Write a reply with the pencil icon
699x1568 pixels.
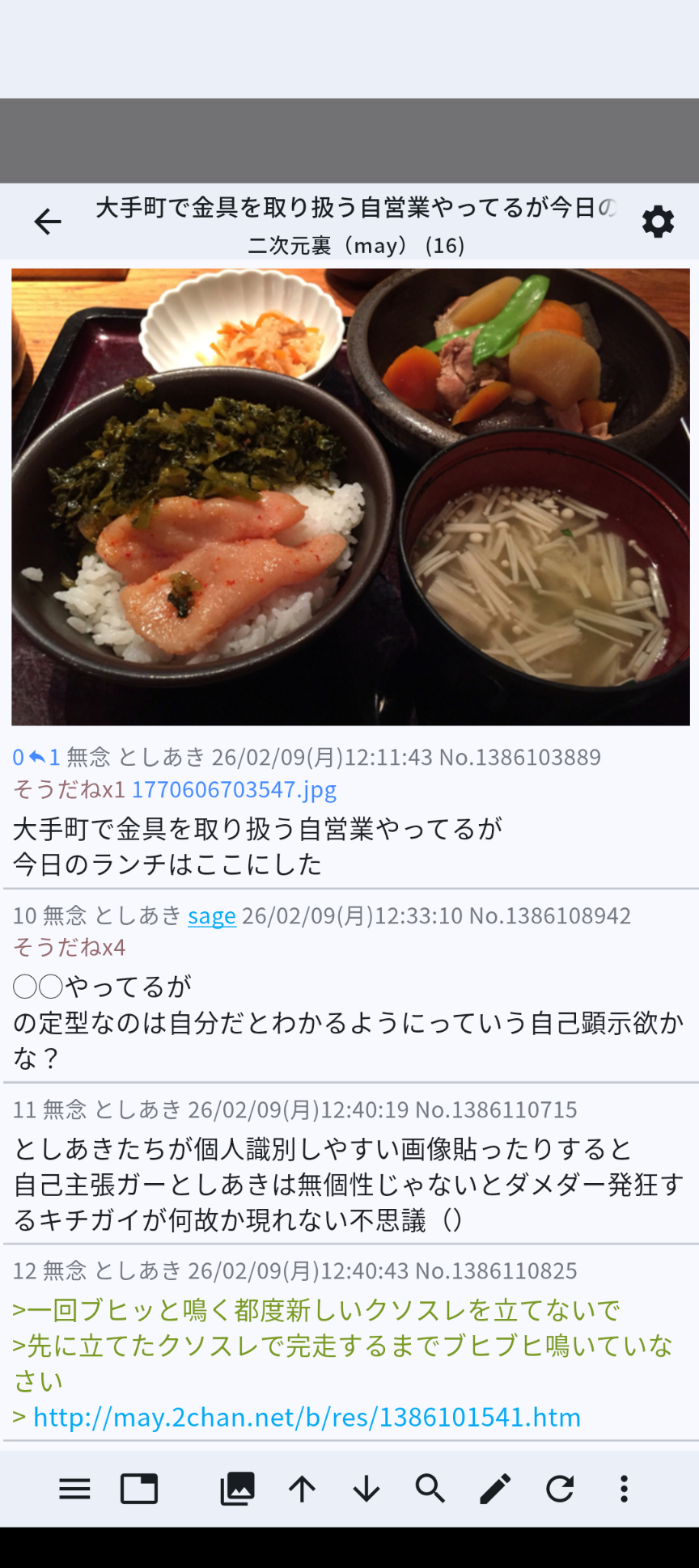[495, 1489]
